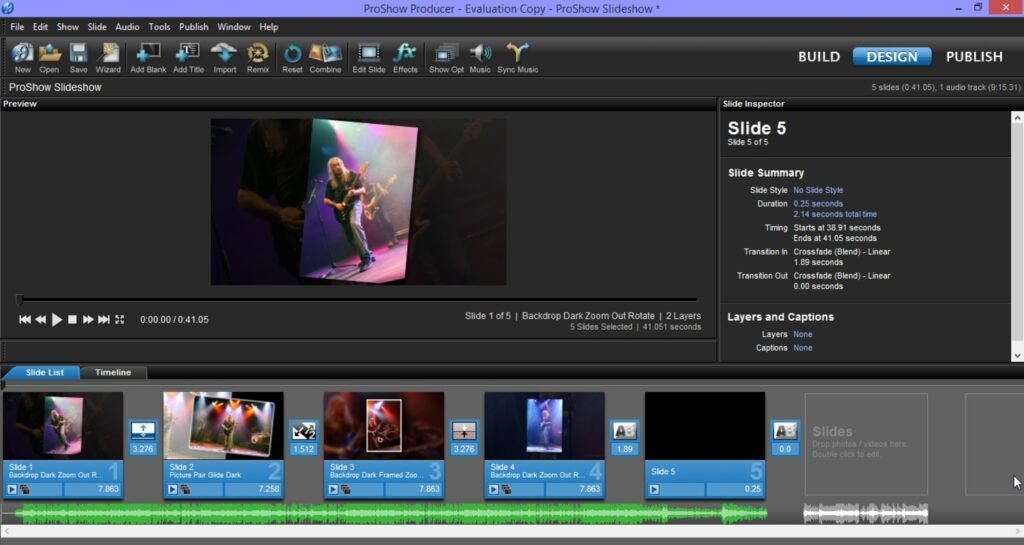Switch to the Timeline tab
This screenshot has width=1024, height=545.
113,372
